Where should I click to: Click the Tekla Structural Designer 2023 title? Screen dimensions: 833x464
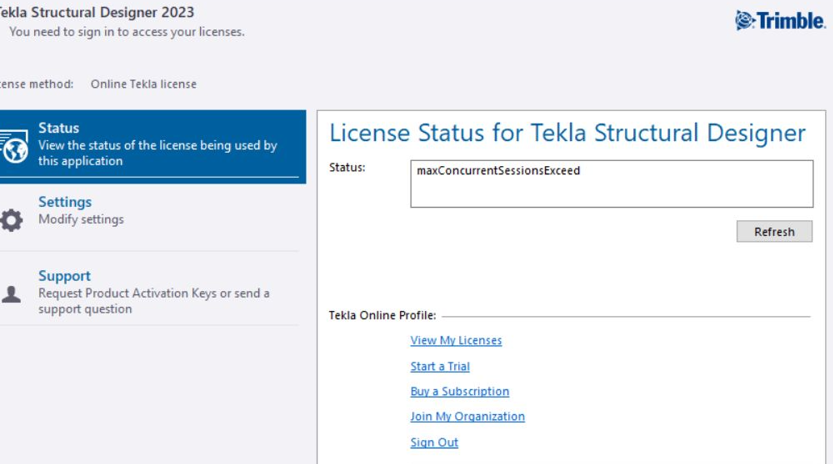pyautogui.click(x=98, y=13)
